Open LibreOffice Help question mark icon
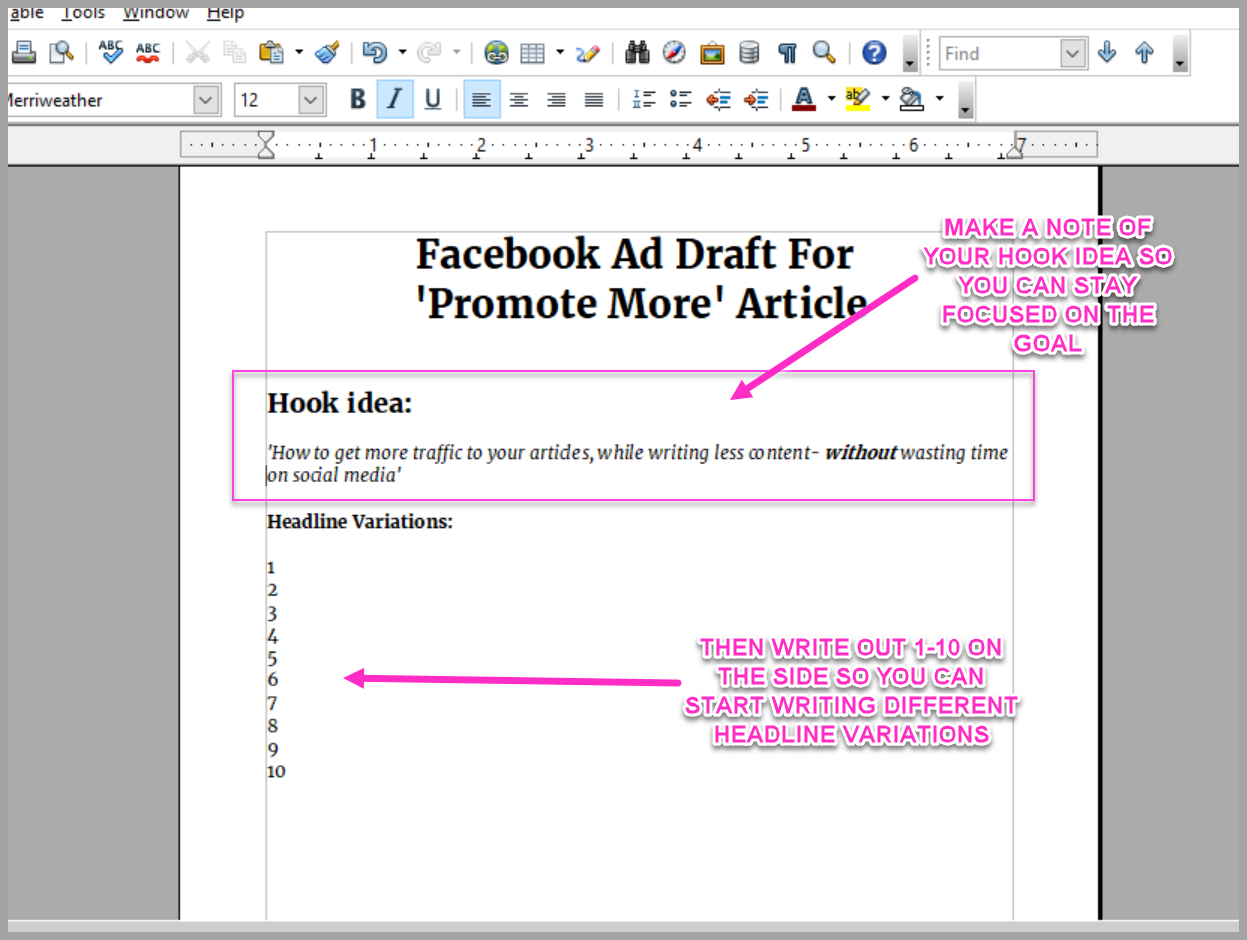Image resolution: width=1247 pixels, height=940 pixels. point(874,53)
